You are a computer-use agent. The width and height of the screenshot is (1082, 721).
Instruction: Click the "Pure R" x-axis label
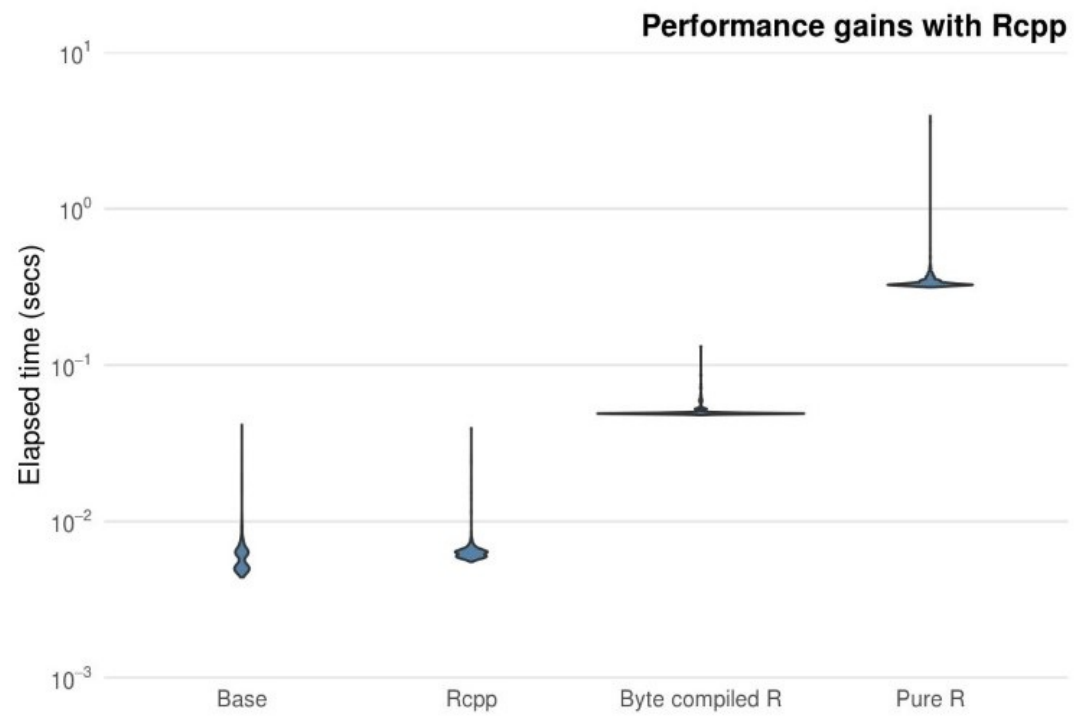[x=930, y=697]
